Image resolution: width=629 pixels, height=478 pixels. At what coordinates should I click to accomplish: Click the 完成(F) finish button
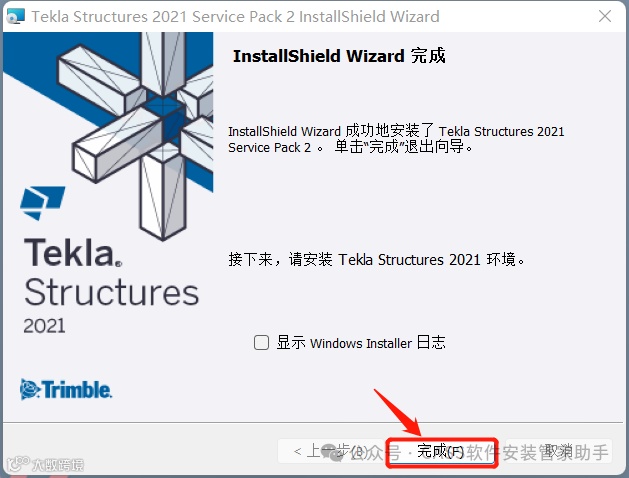click(441, 452)
